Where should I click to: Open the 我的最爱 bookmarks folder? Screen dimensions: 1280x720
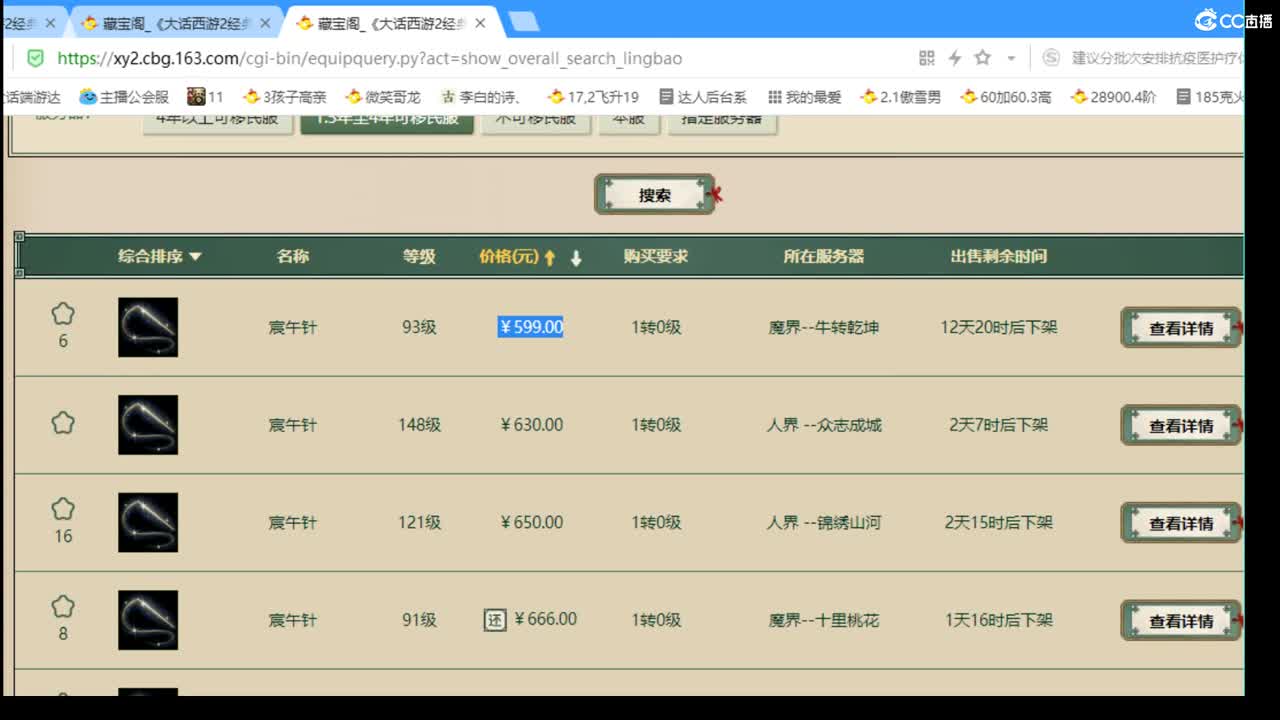pos(805,97)
